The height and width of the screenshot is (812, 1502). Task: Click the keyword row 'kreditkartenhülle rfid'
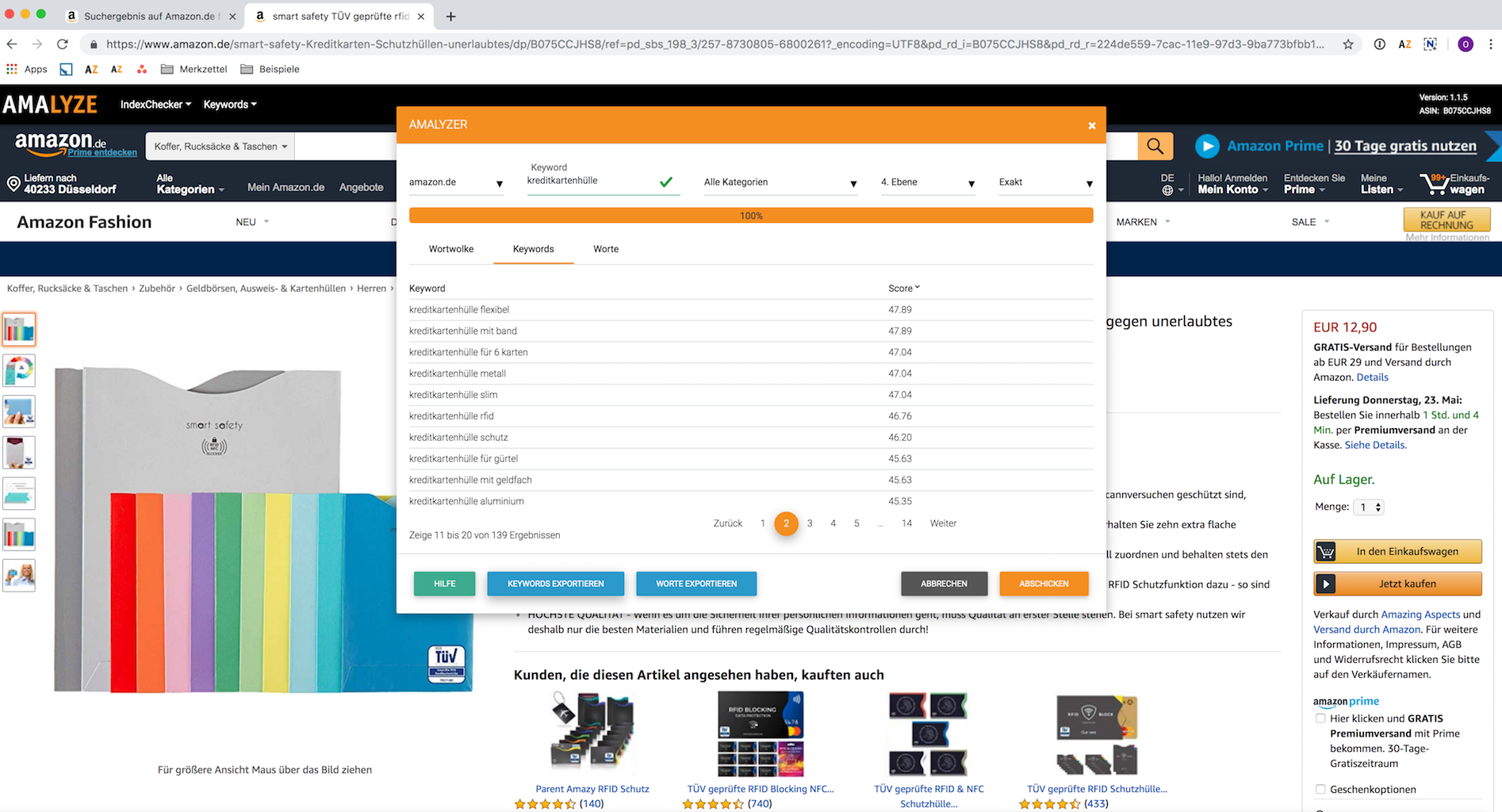(x=751, y=416)
